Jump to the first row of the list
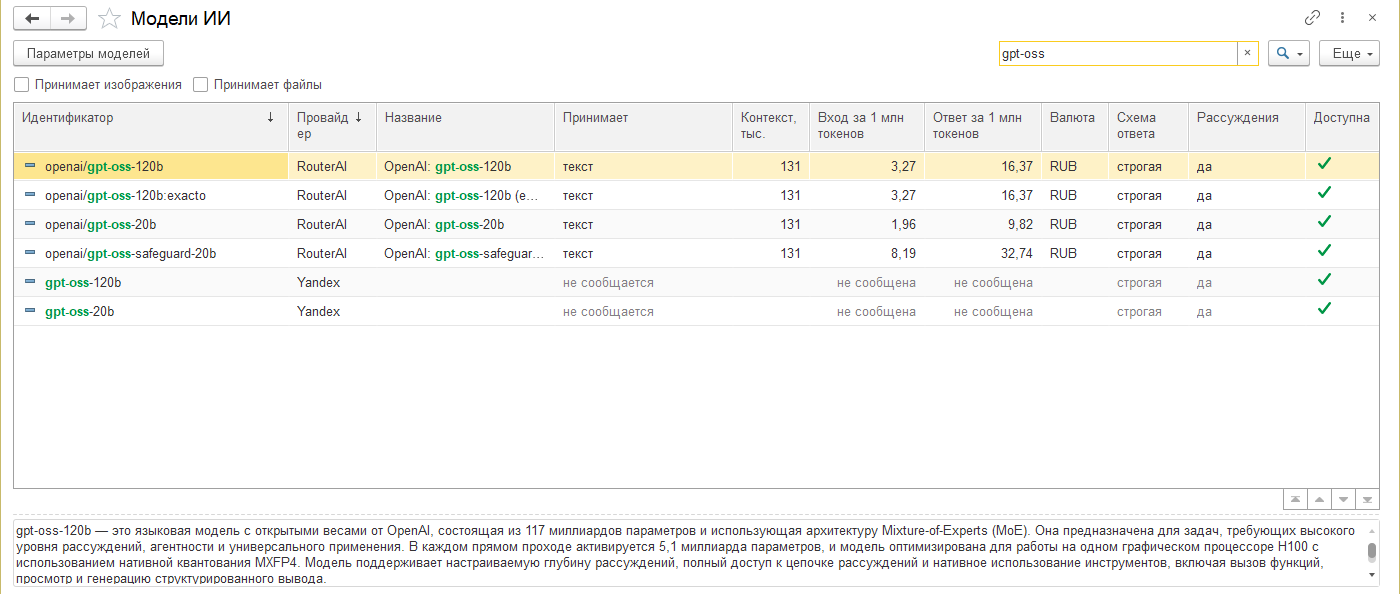The image size is (1400, 594). pos(1296,499)
